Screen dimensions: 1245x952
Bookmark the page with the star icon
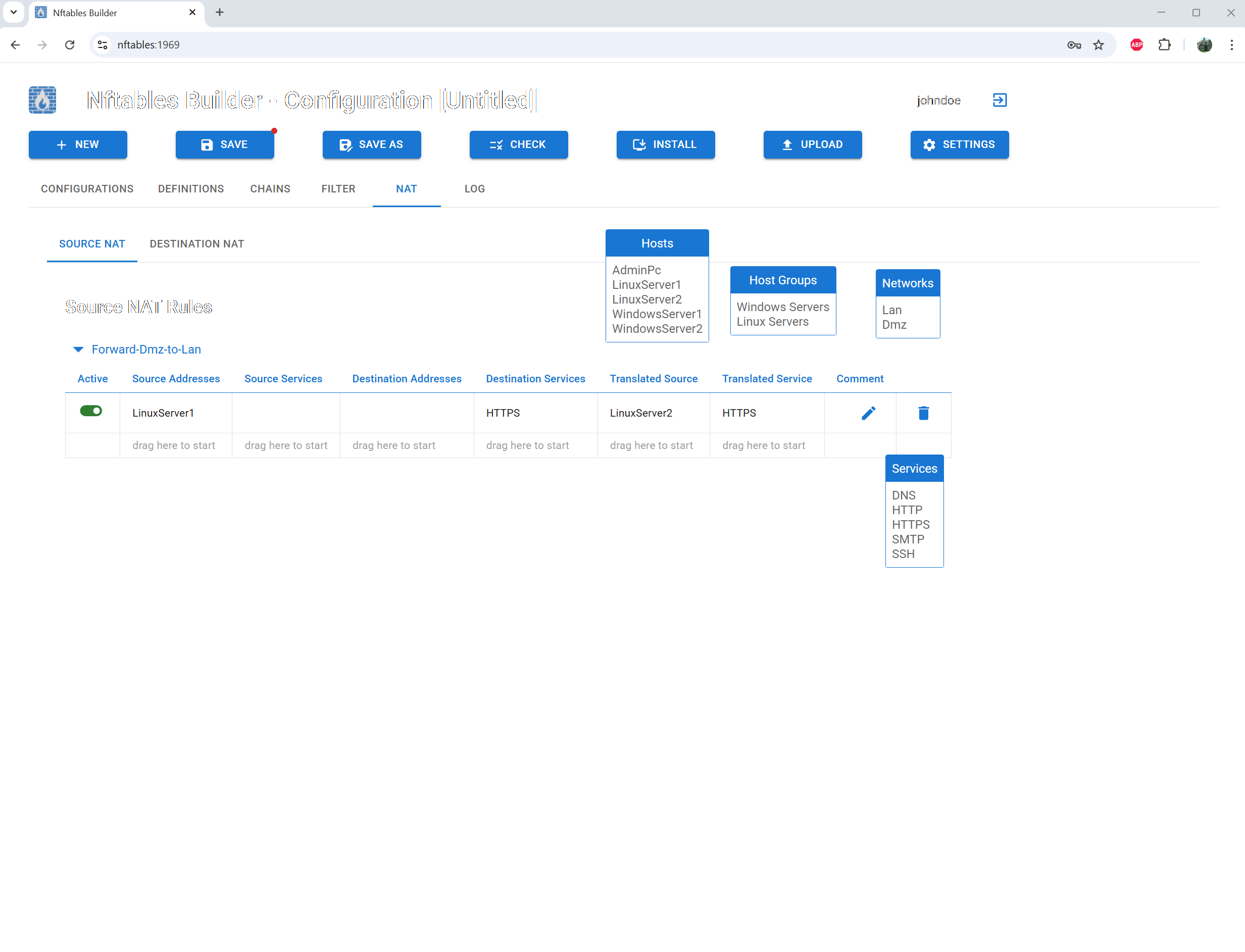(1098, 45)
